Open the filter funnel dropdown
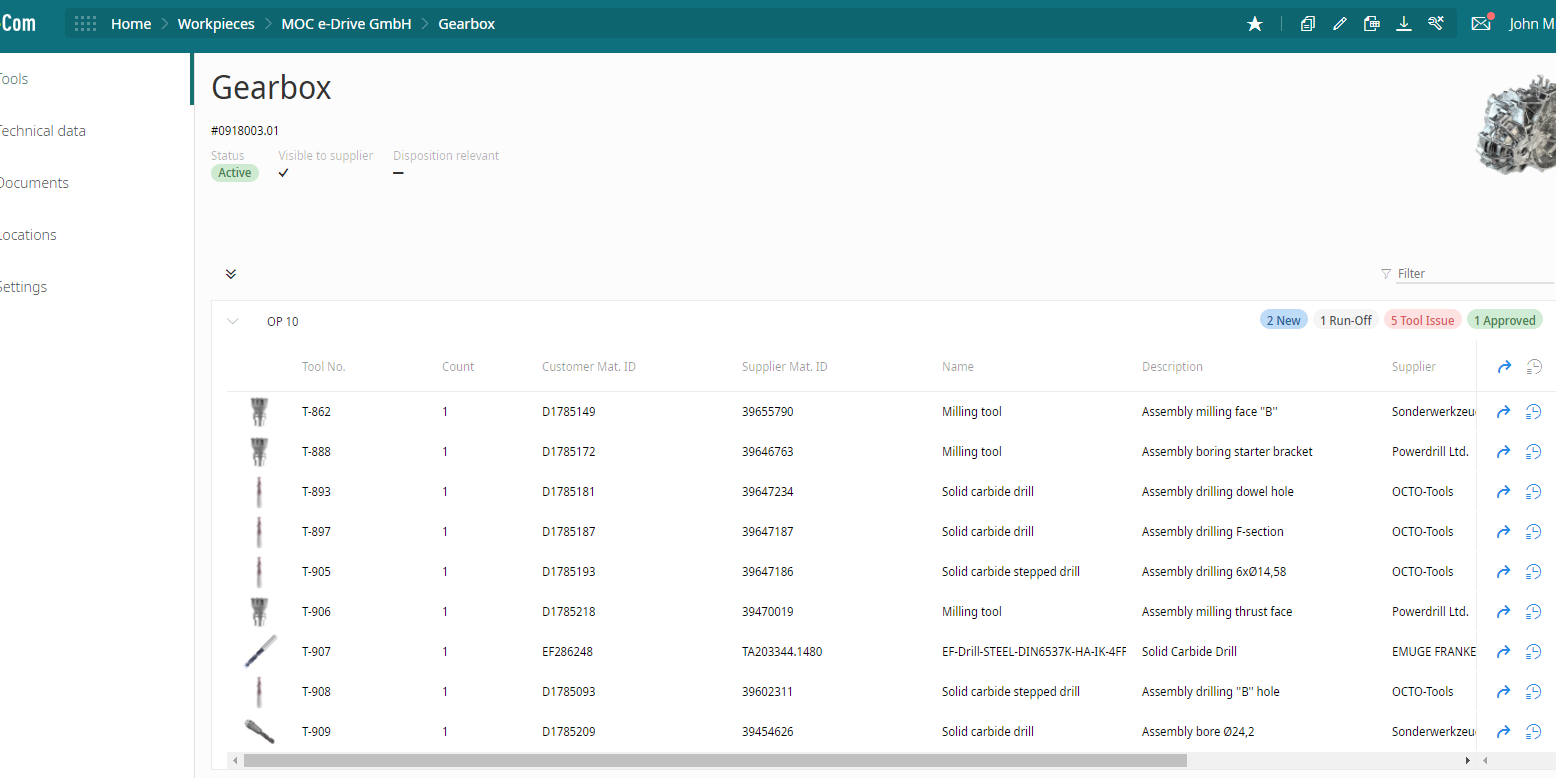1556x778 pixels. click(1386, 273)
